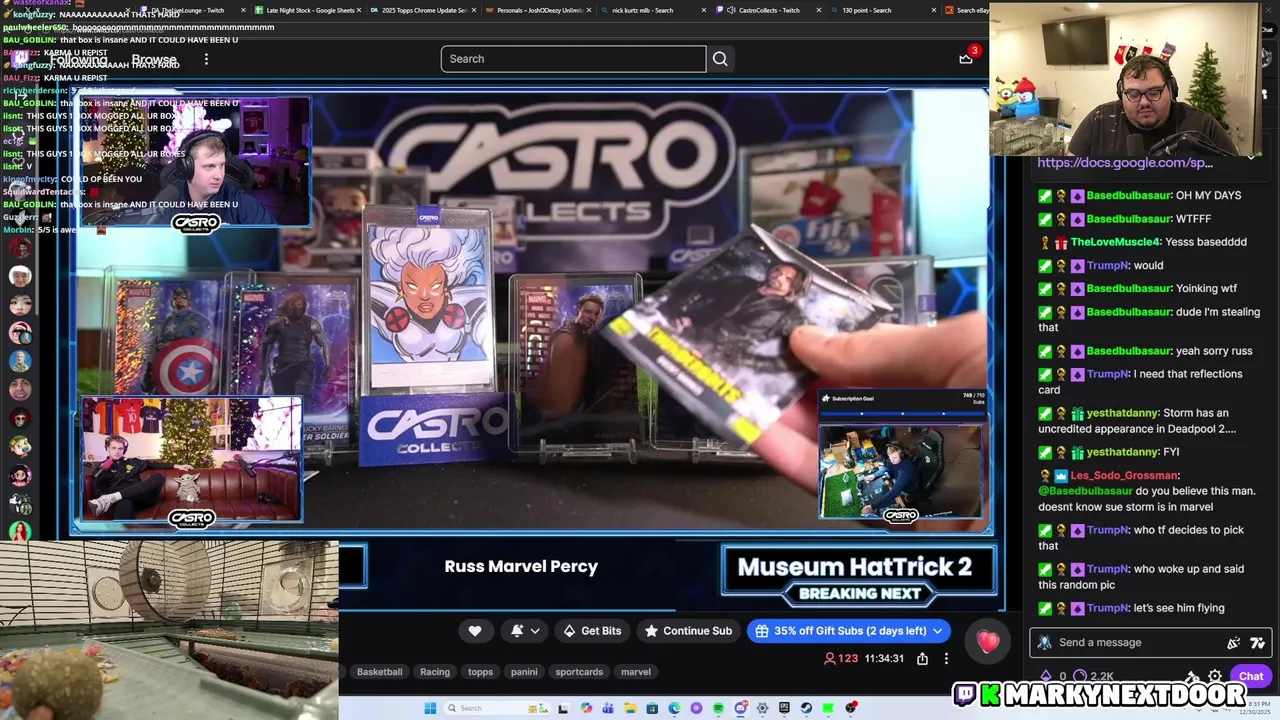Select the Racing tag
This screenshot has height=720, width=1280.
435,672
